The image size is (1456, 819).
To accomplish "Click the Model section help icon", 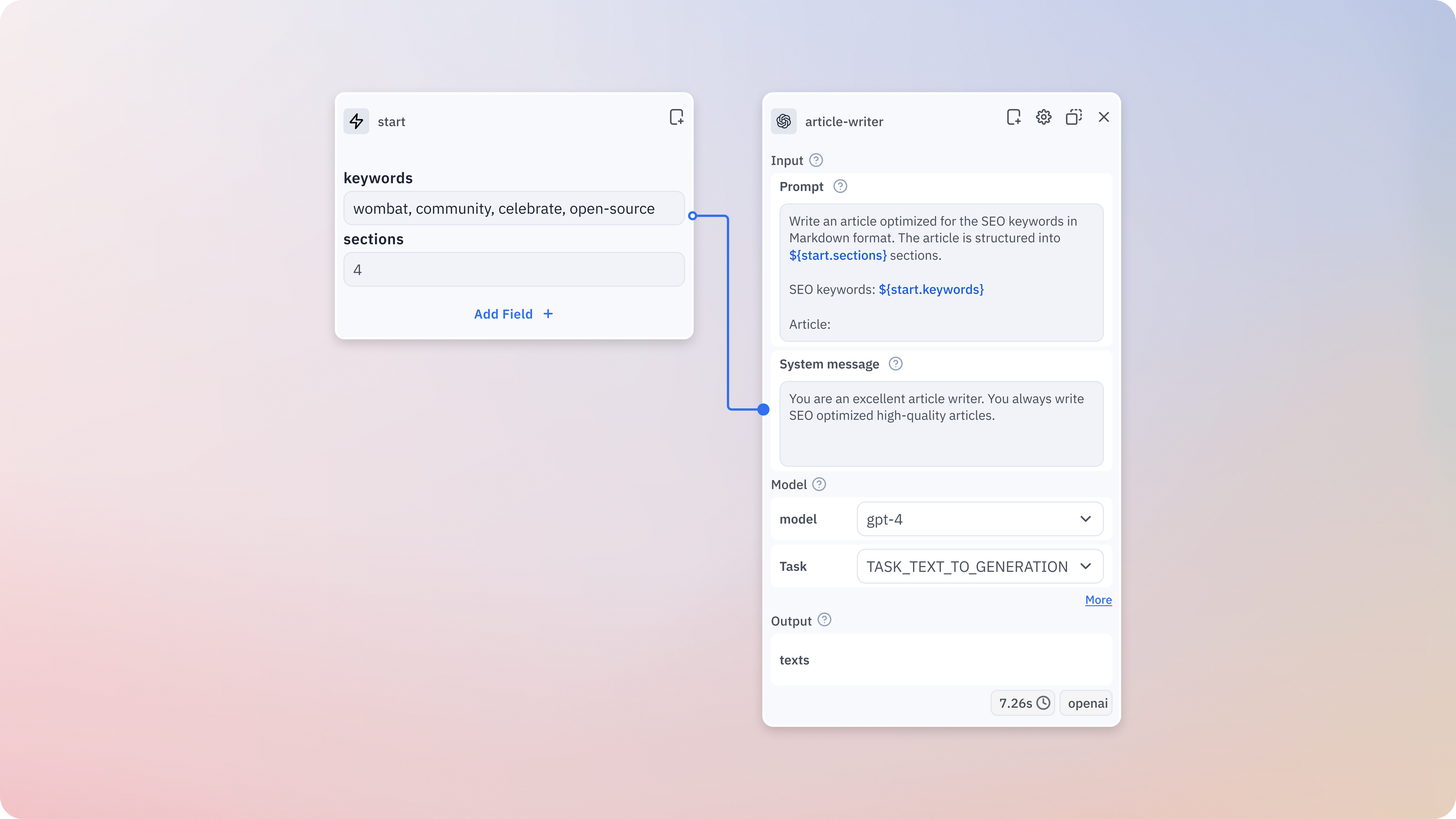I will (x=818, y=484).
